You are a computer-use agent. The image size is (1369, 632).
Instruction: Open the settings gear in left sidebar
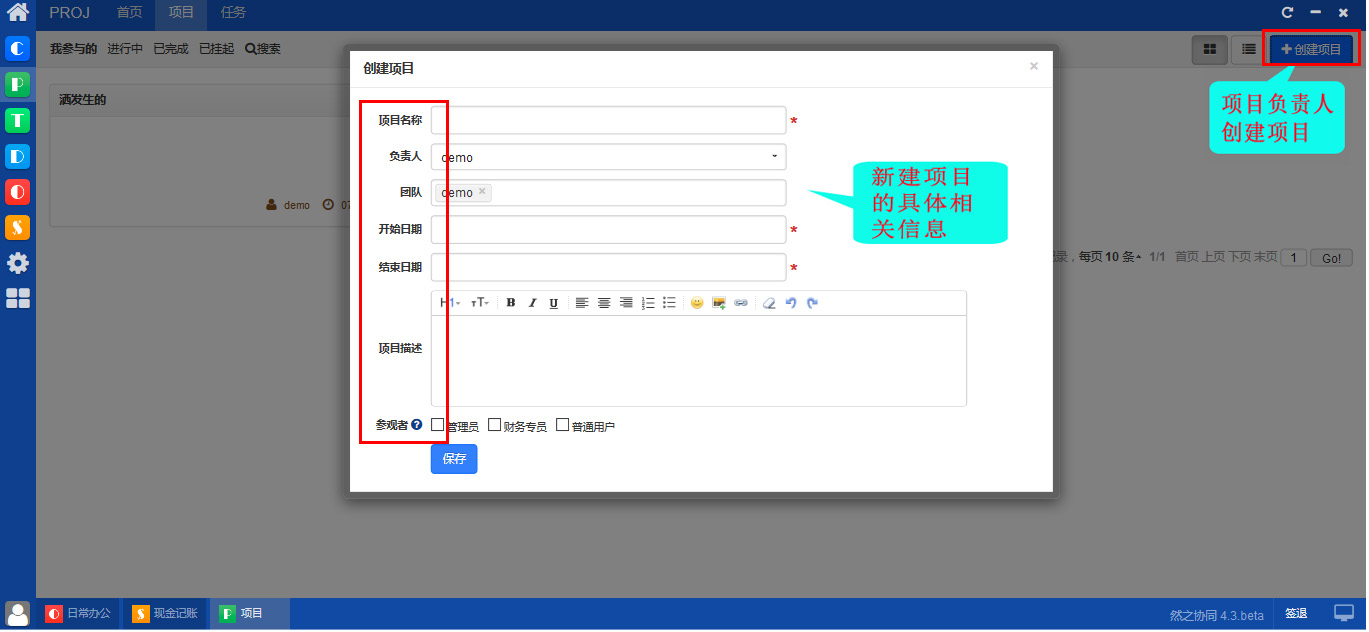tap(18, 263)
